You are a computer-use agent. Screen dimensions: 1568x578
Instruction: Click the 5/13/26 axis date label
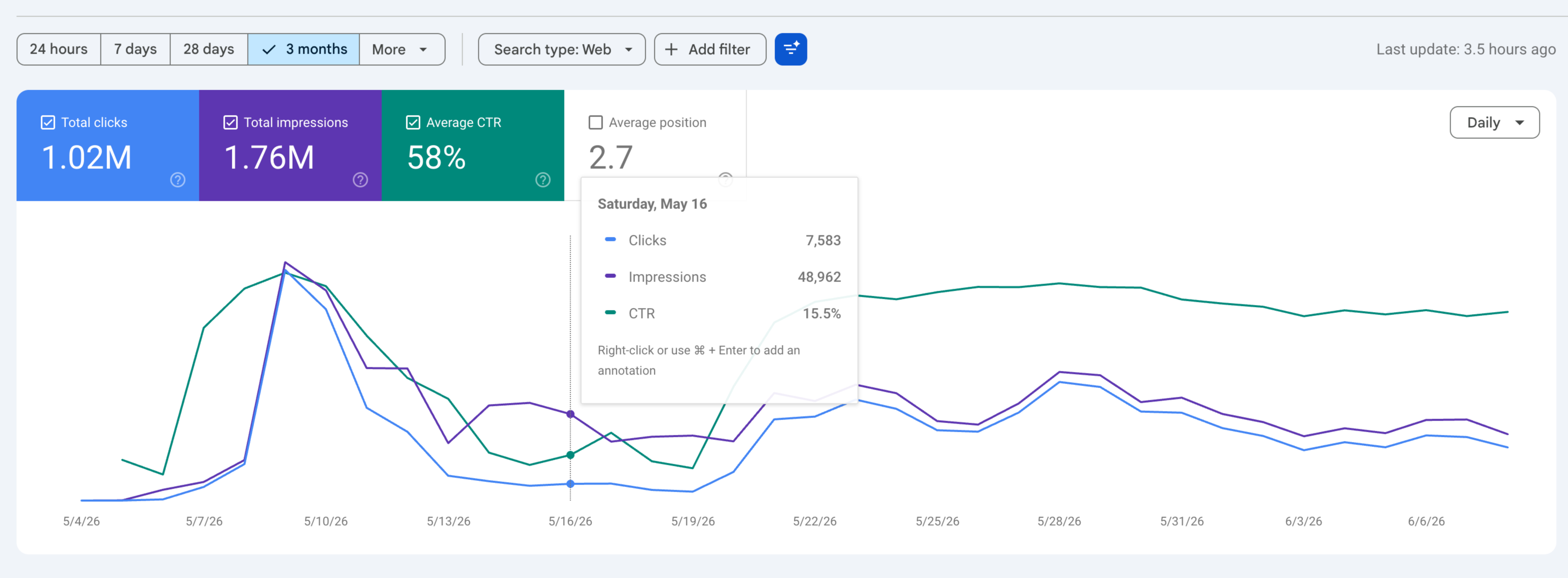click(449, 521)
